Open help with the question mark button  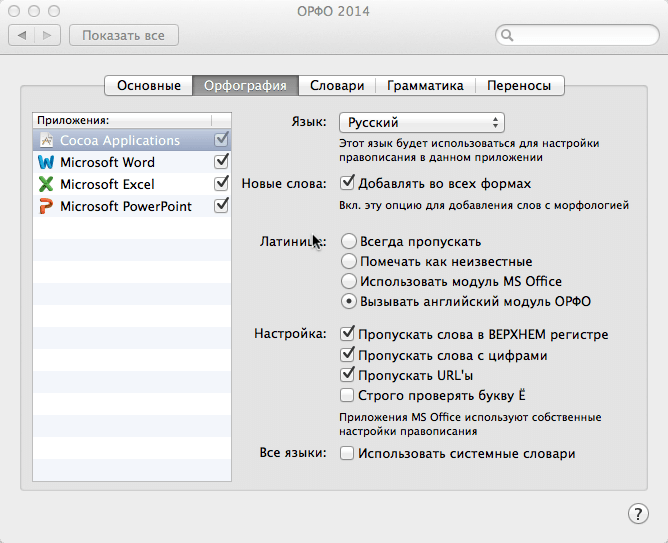pos(638,514)
